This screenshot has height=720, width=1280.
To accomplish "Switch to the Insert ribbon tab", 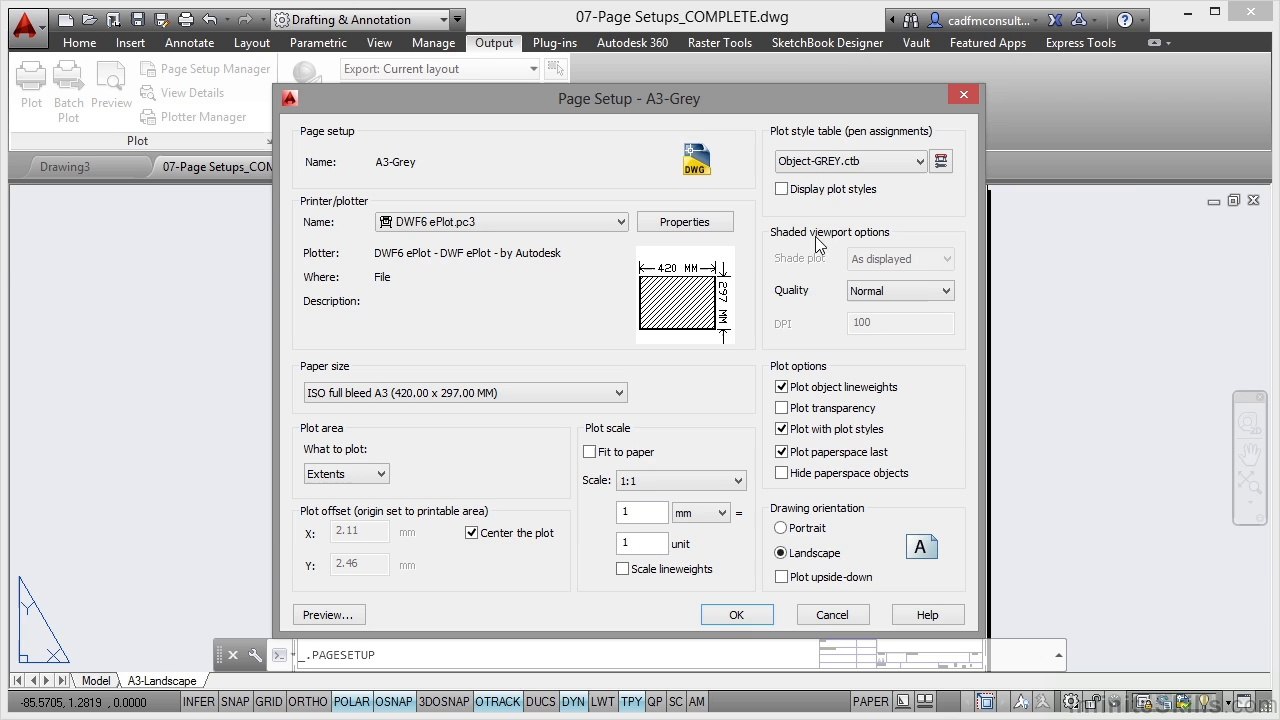I will click(130, 43).
